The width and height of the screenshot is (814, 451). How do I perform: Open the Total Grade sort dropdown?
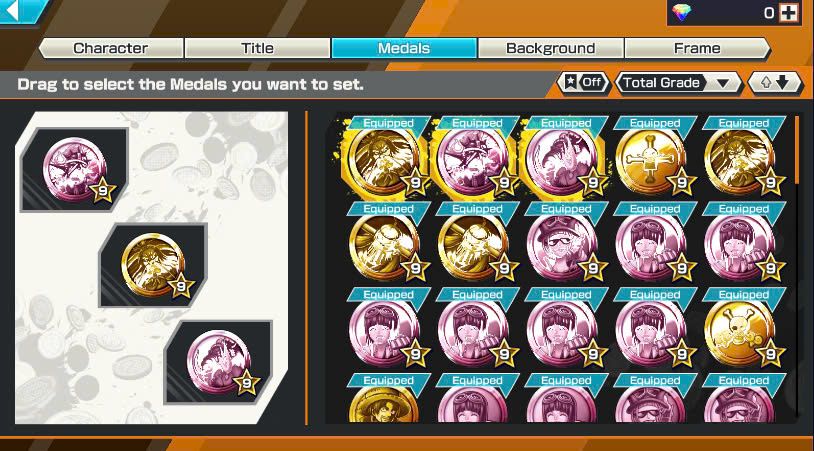click(x=679, y=83)
